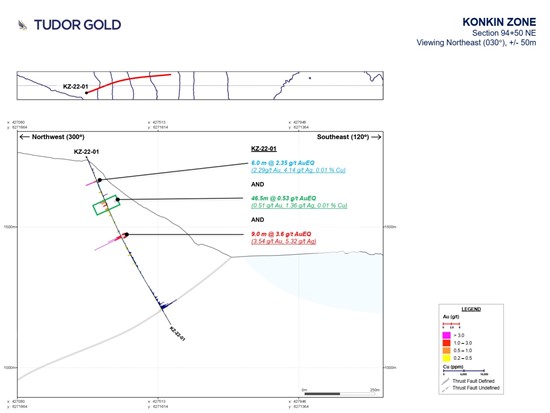Click the blue Cu scale bar in legend
Image resolution: width=550 pixels, height=413 pixels.
pyautogui.click(x=464, y=371)
